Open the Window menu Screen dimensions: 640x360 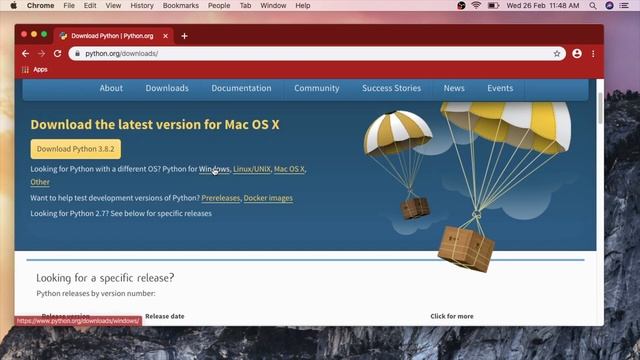[x=273, y=5]
